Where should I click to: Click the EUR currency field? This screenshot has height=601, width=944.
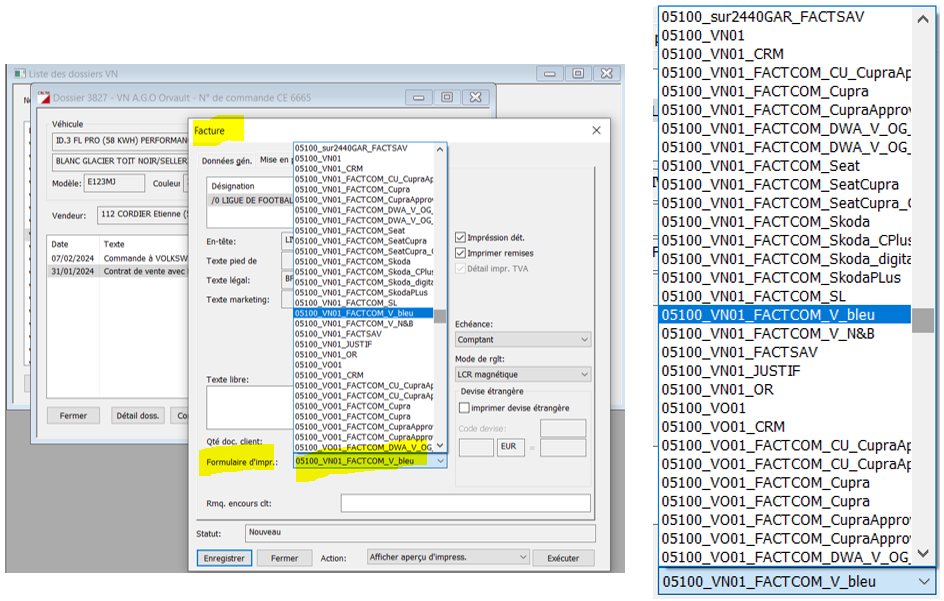tap(509, 447)
